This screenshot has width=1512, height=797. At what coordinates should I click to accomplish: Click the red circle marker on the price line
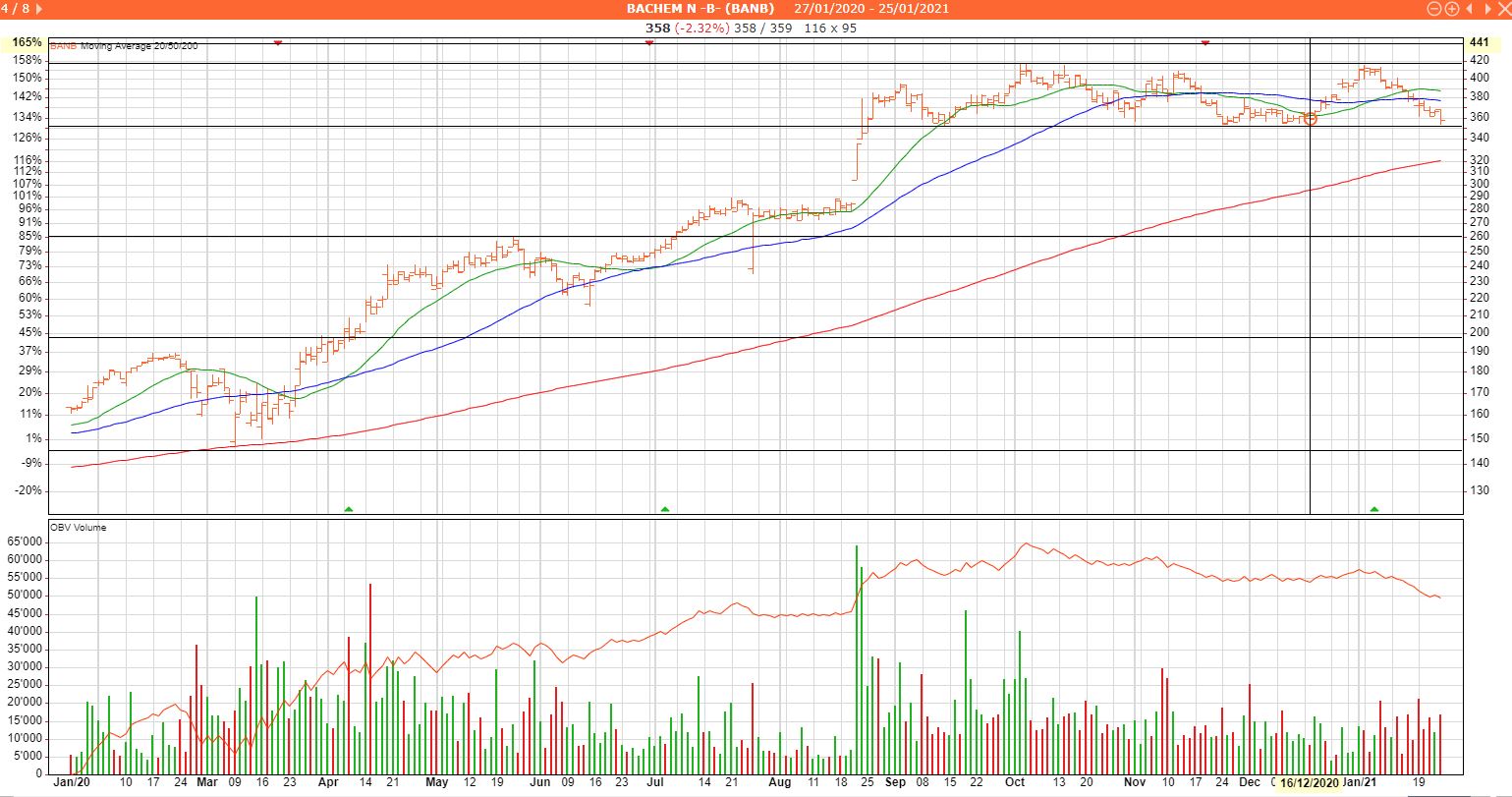pos(1310,119)
